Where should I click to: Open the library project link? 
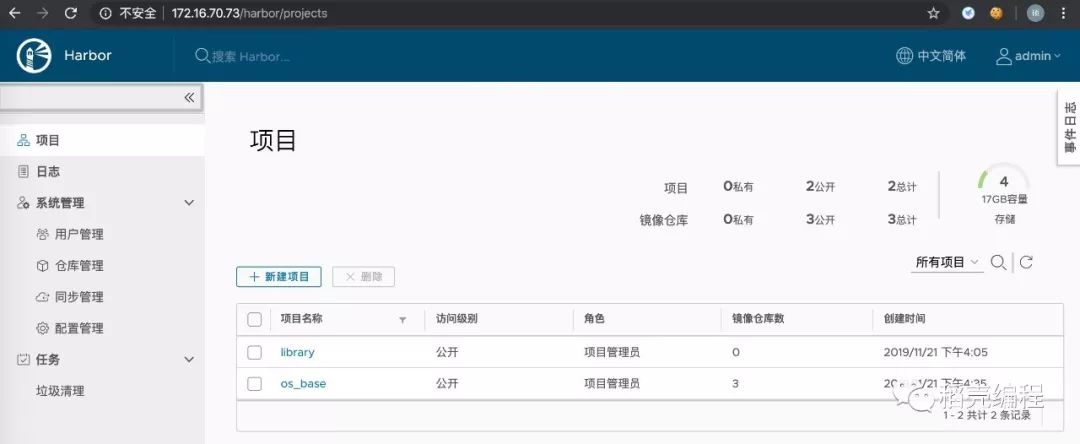298,352
